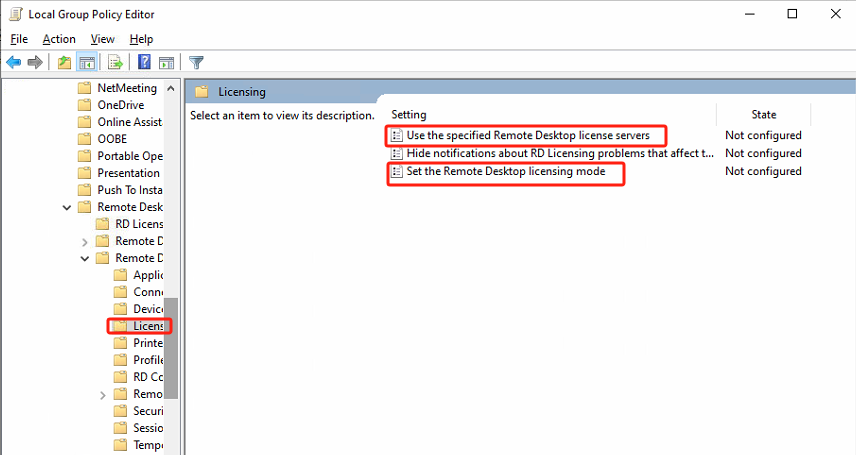
Task: Select RD Co tree item
Action: (148, 377)
